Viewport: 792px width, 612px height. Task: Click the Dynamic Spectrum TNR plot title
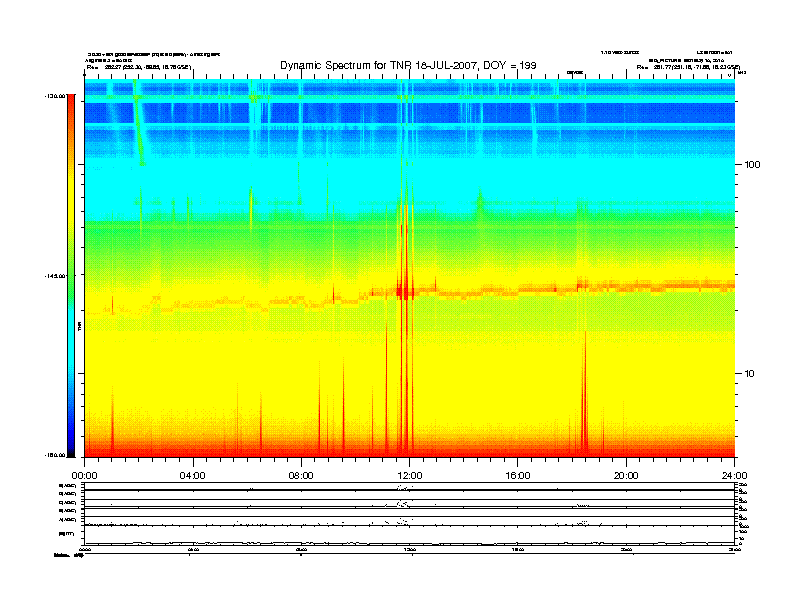tap(408, 66)
